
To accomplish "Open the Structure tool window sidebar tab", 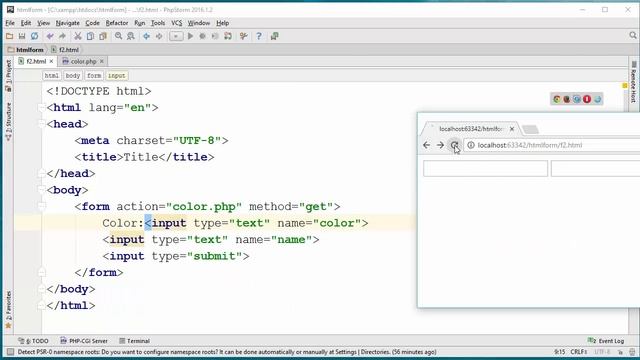I will (8, 121).
